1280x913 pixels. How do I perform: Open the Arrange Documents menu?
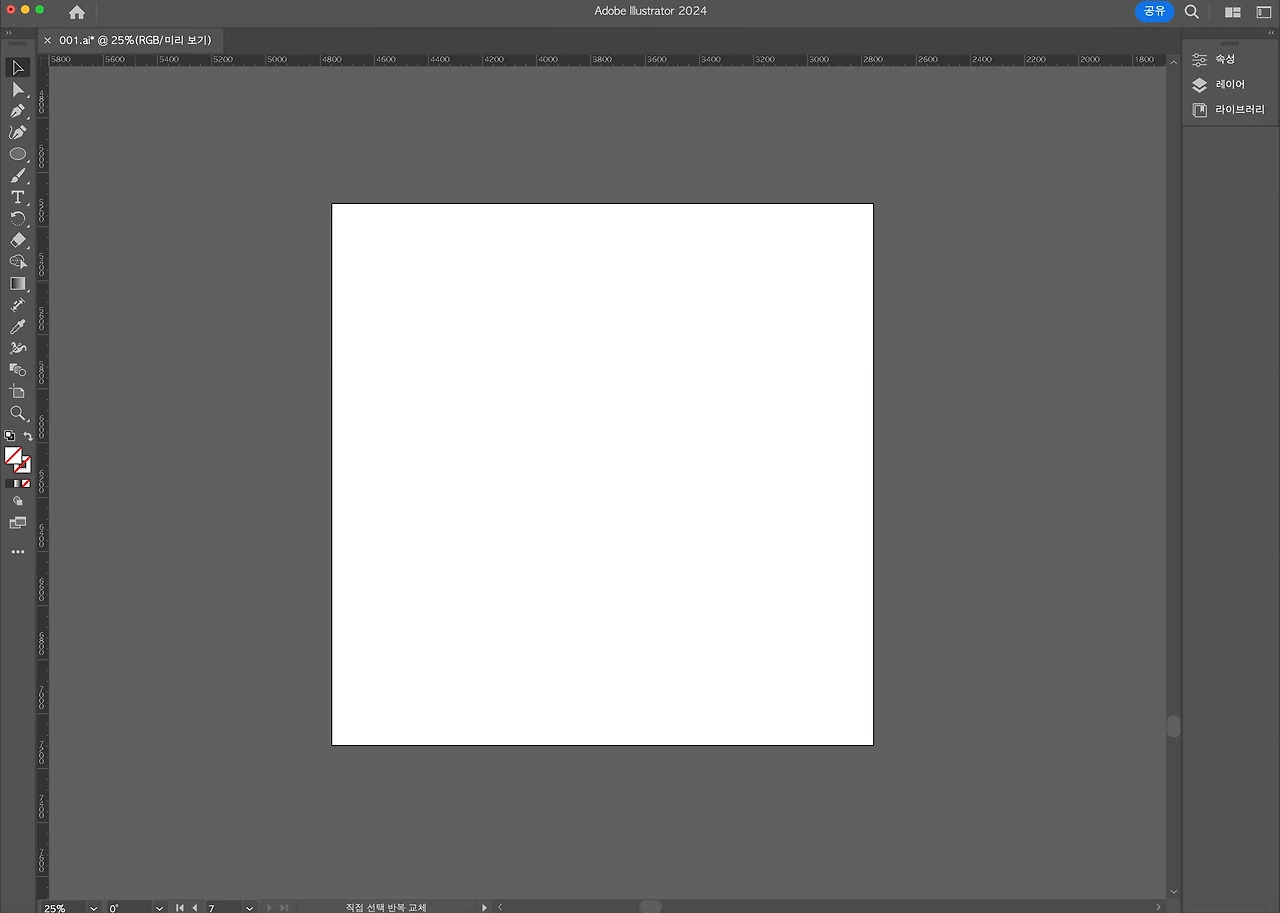point(1233,12)
